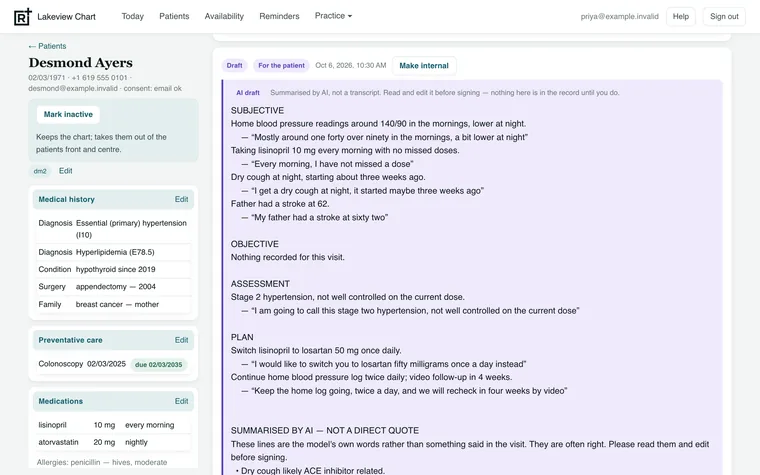Click the Allergies: penicillin line
This screenshot has width=760, height=475.
(x=102, y=462)
